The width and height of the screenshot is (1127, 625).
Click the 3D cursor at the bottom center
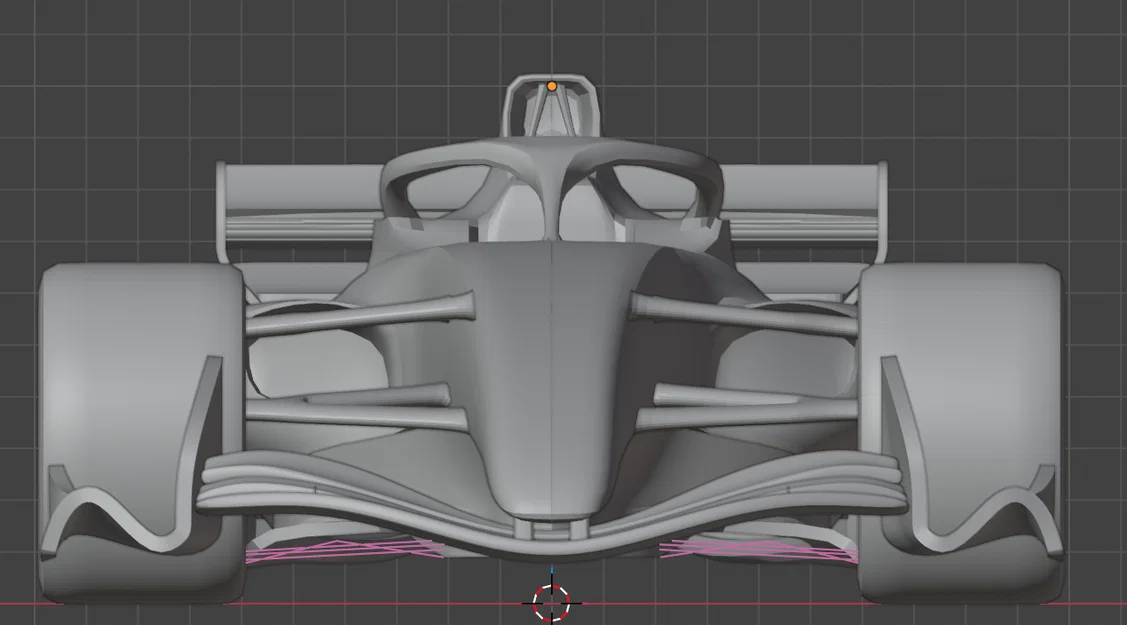coord(551,601)
